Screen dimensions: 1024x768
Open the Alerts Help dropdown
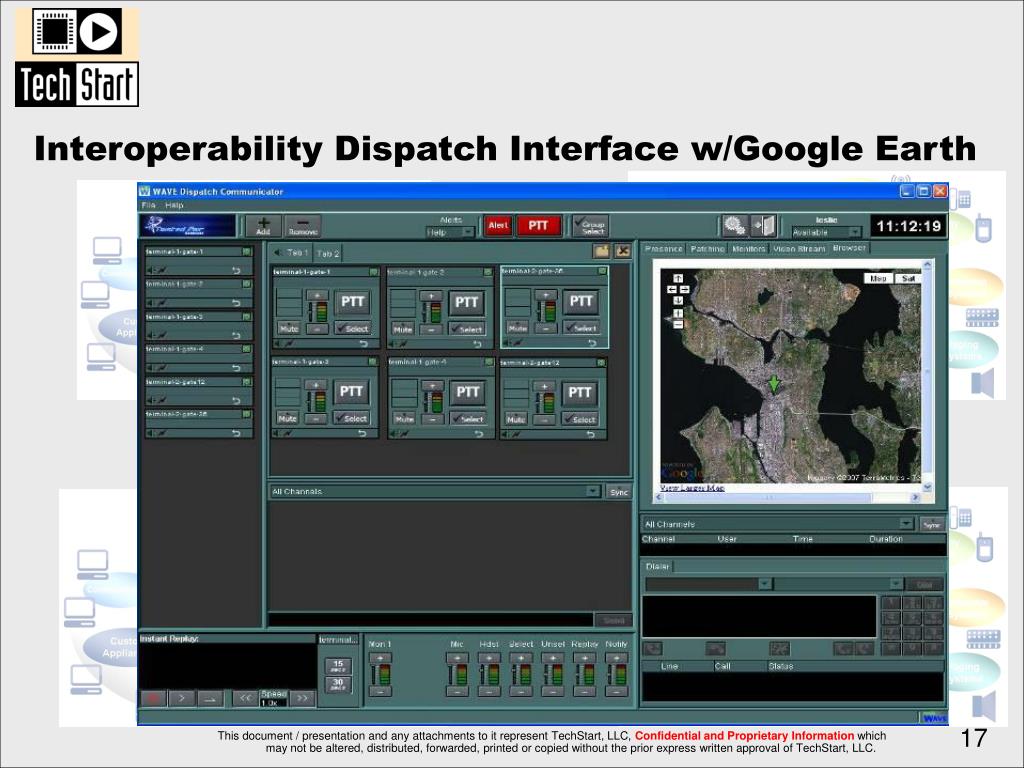pyautogui.click(x=450, y=232)
